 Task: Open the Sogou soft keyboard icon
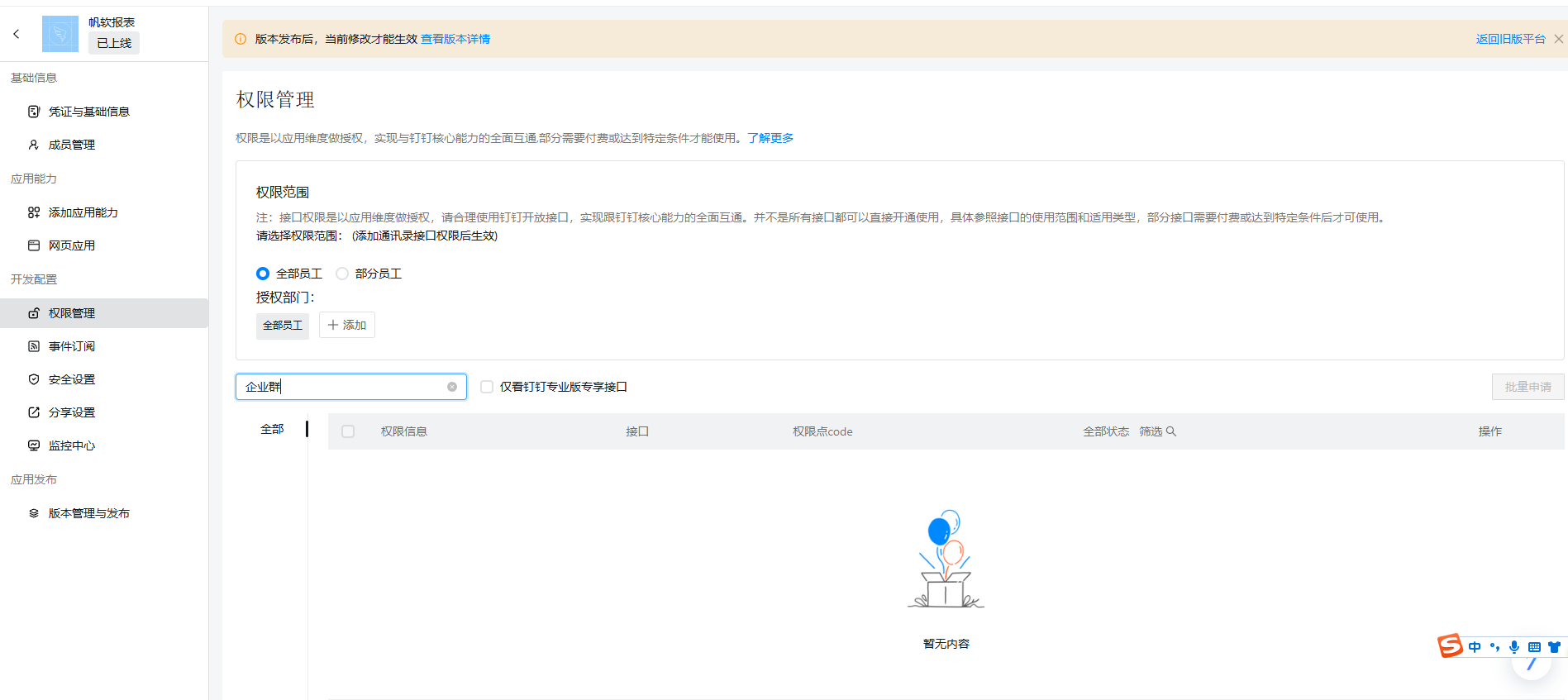(x=1534, y=647)
